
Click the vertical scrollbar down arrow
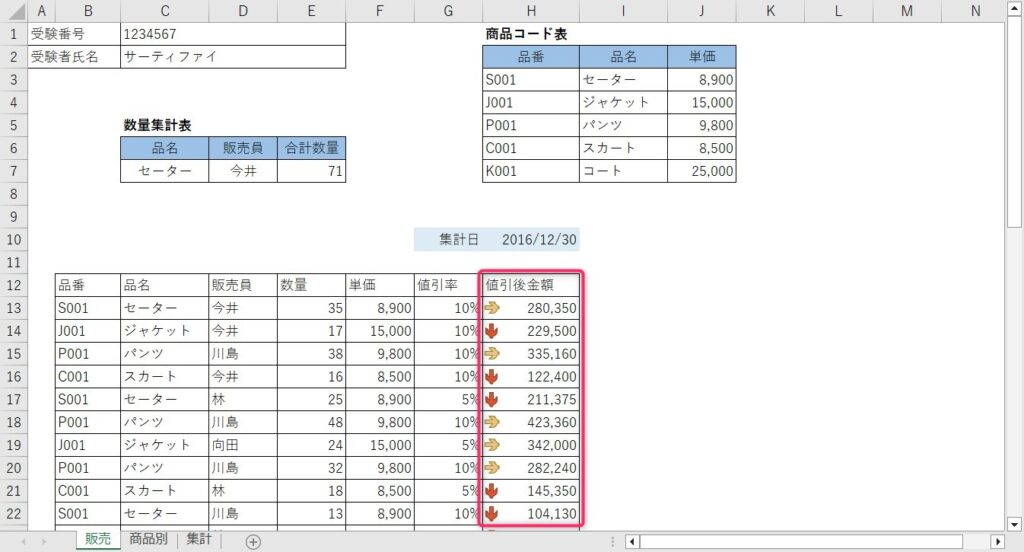coord(1014,523)
